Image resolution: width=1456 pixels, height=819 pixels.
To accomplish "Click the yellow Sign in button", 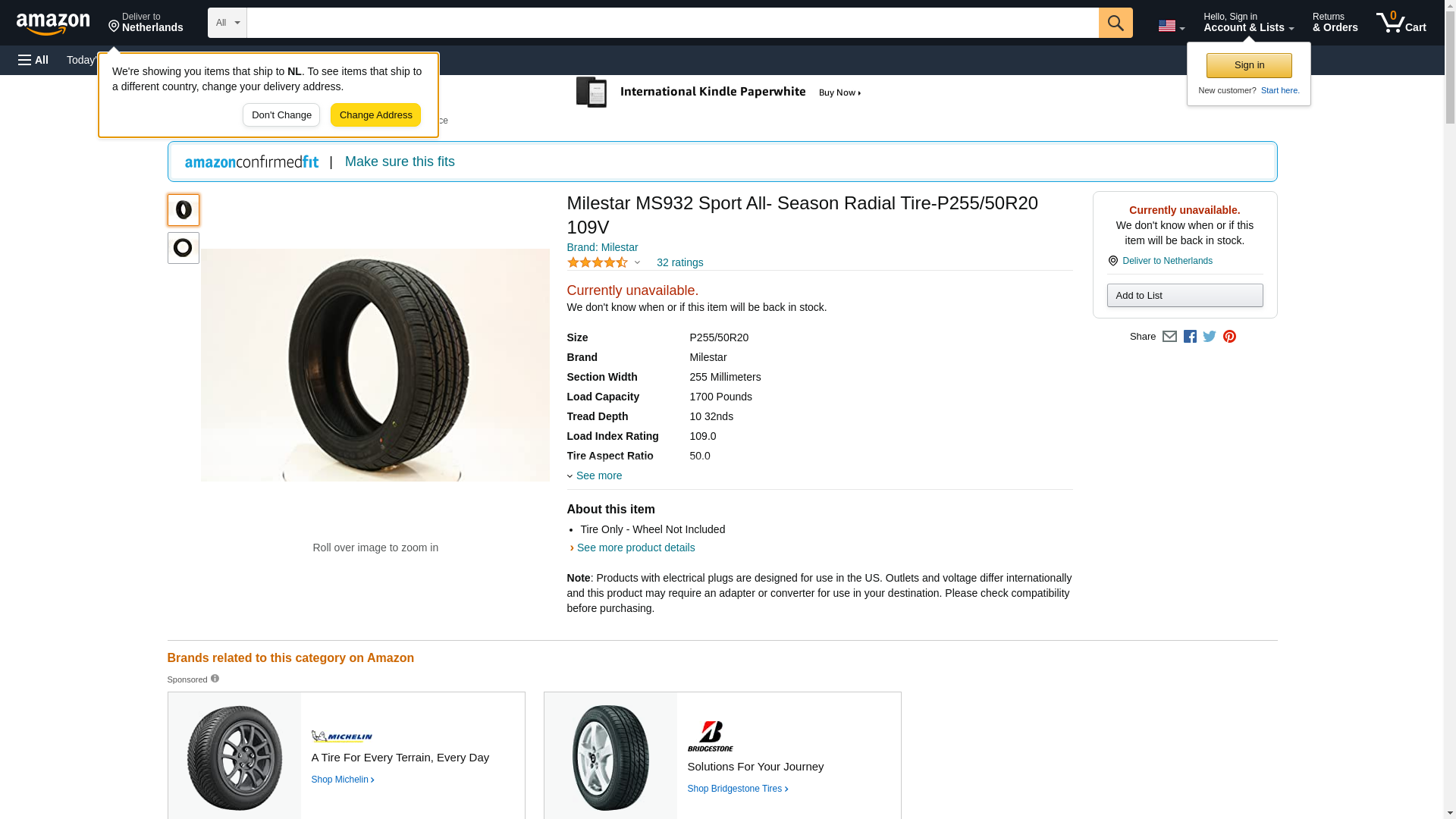I will pos(1249,65).
